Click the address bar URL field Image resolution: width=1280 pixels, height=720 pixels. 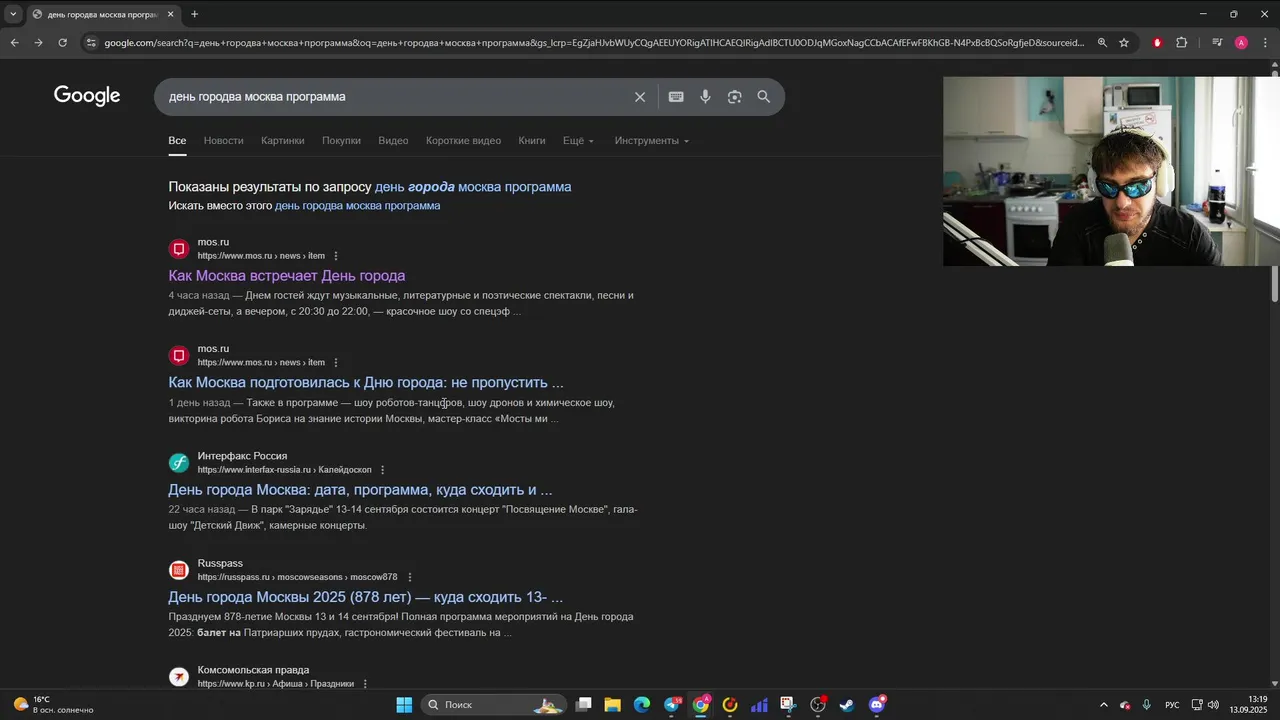pyautogui.click(x=594, y=43)
